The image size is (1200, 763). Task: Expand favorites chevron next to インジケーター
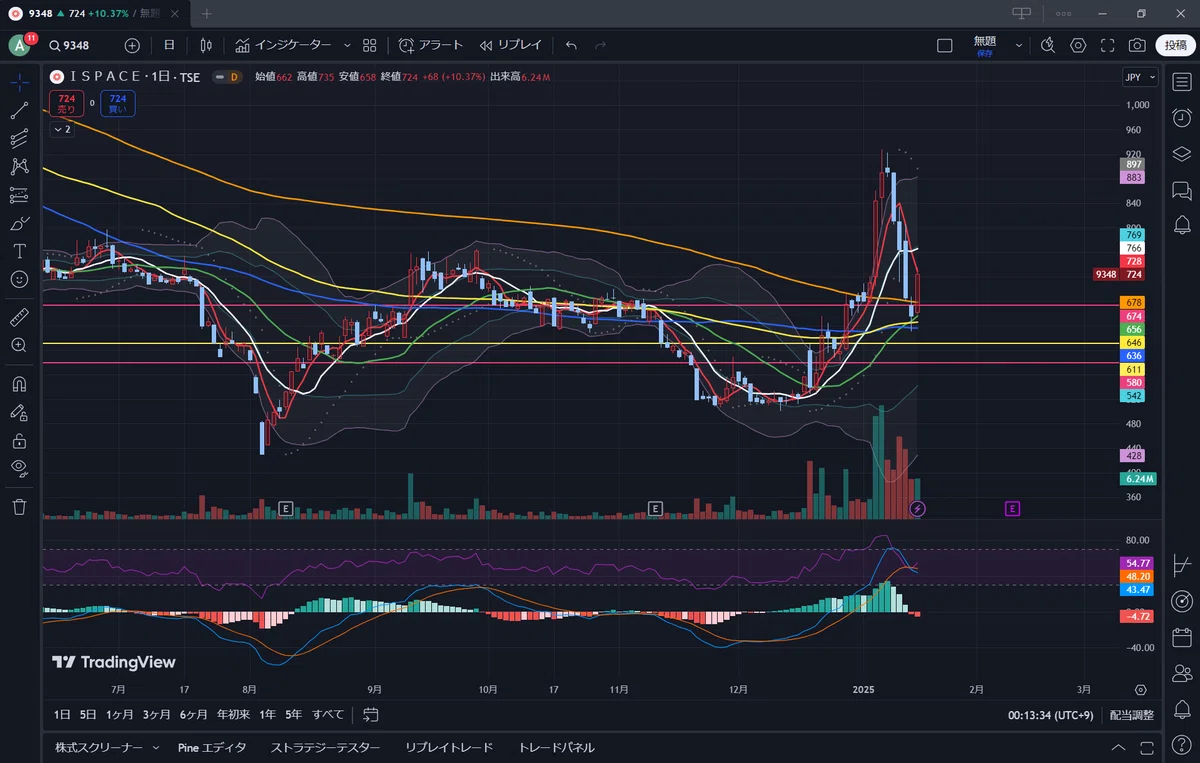(347, 45)
